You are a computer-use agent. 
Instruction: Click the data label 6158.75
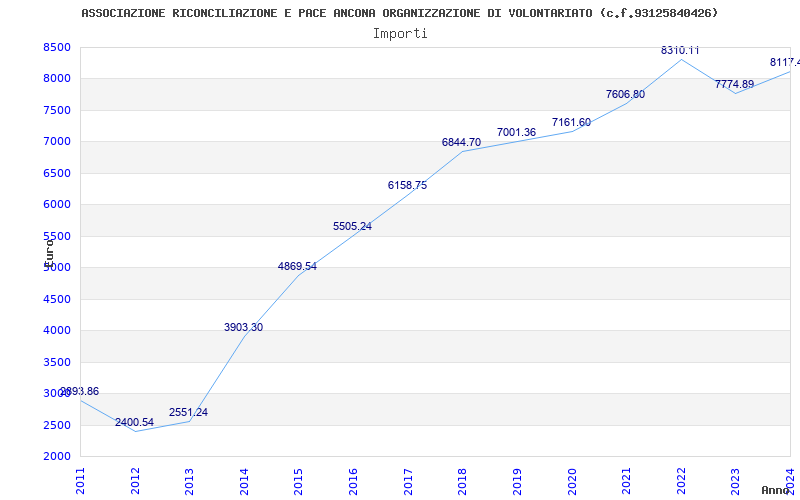coord(407,186)
